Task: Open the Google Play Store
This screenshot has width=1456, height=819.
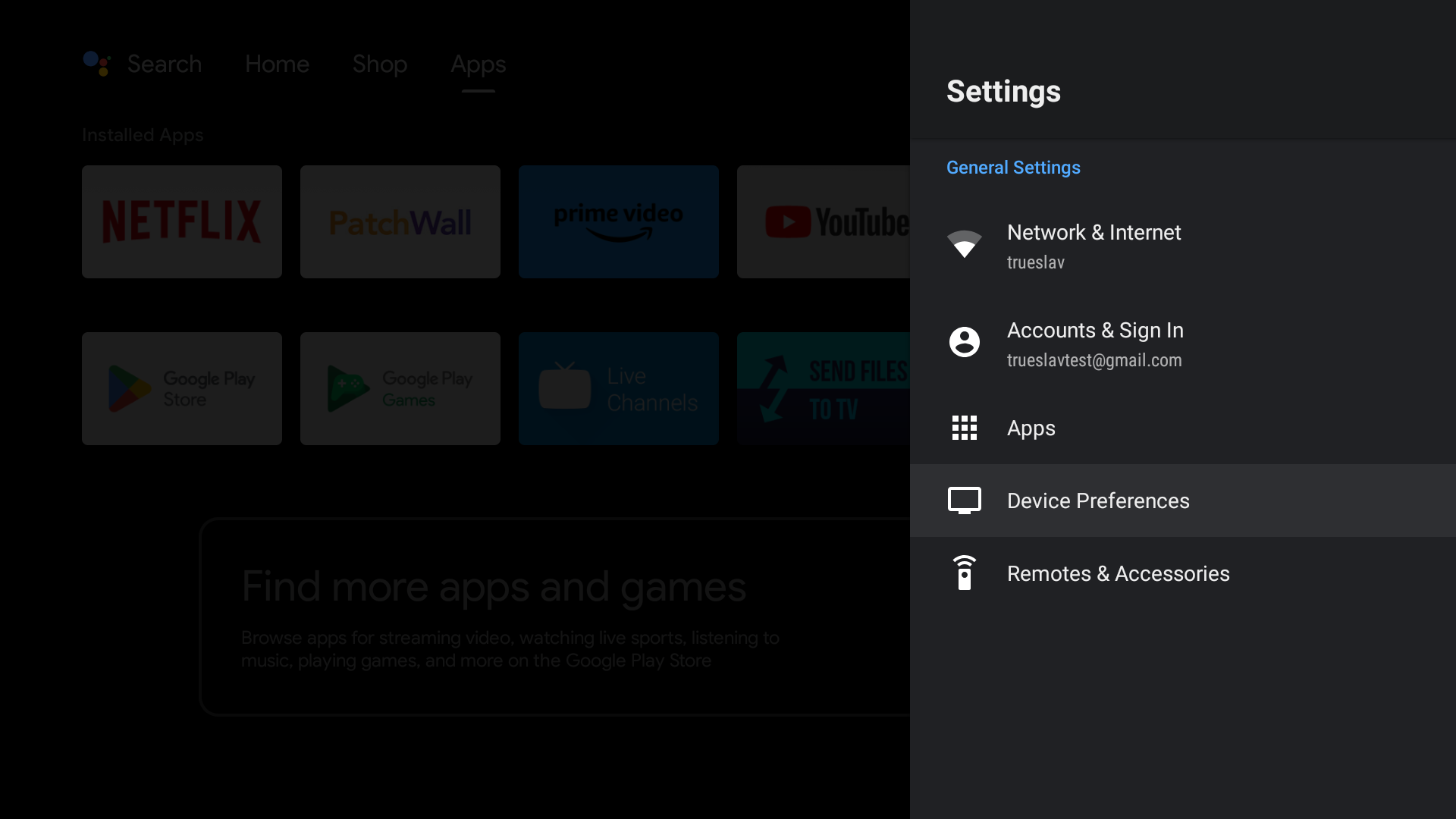Action: tap(182, 389)
